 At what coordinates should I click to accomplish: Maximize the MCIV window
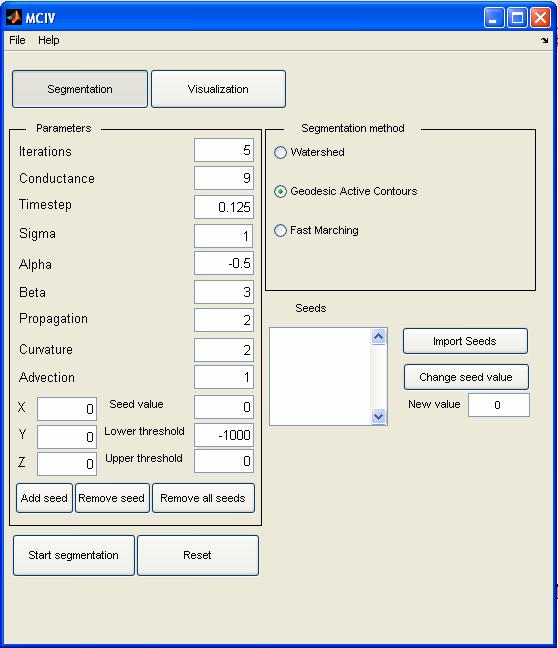click(517, 18)
